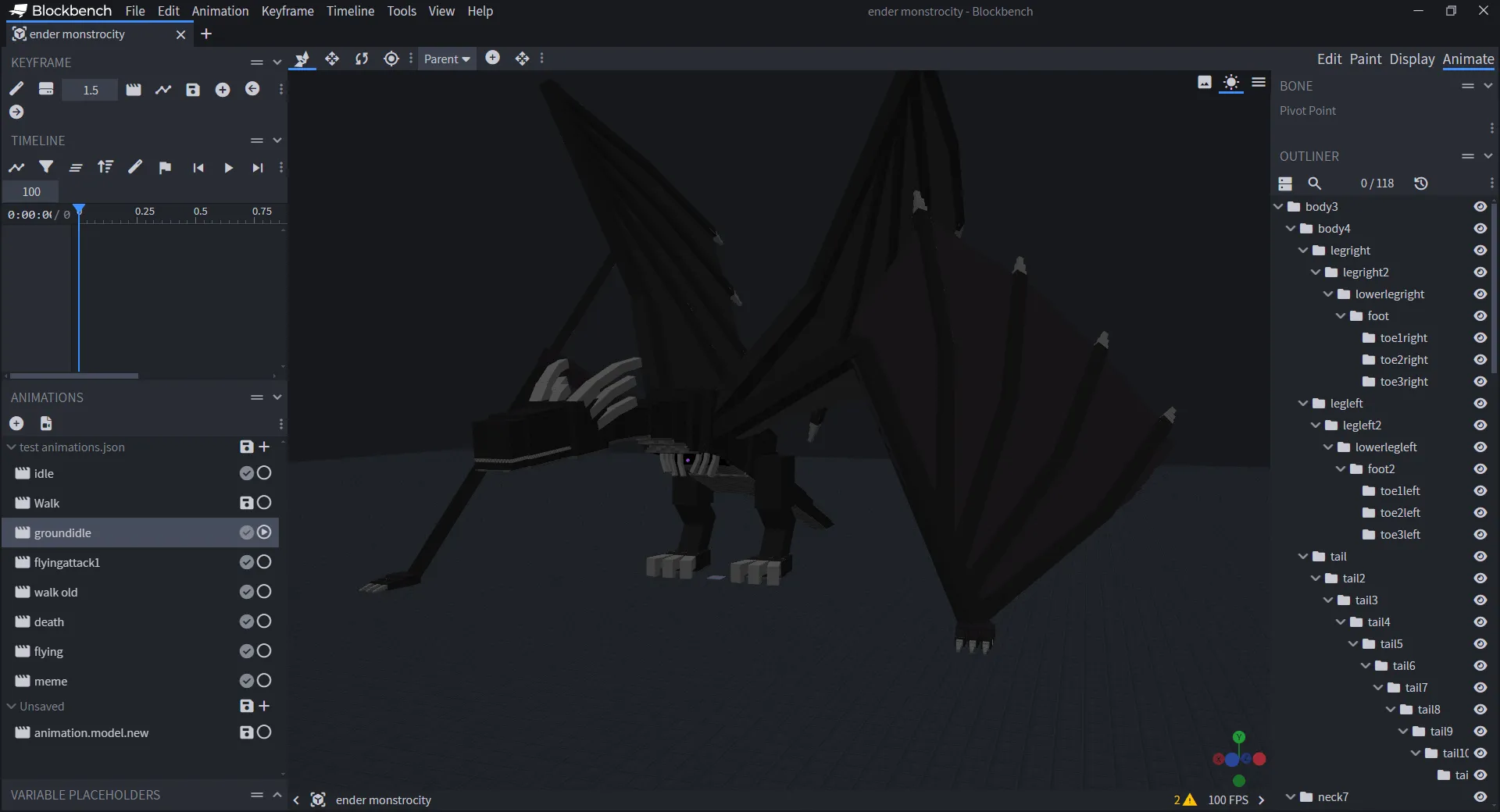Switch to the Paint mode tab
Viewport: 1500px width, 812px height.
pyautogui.click(x=1366, y=59)
